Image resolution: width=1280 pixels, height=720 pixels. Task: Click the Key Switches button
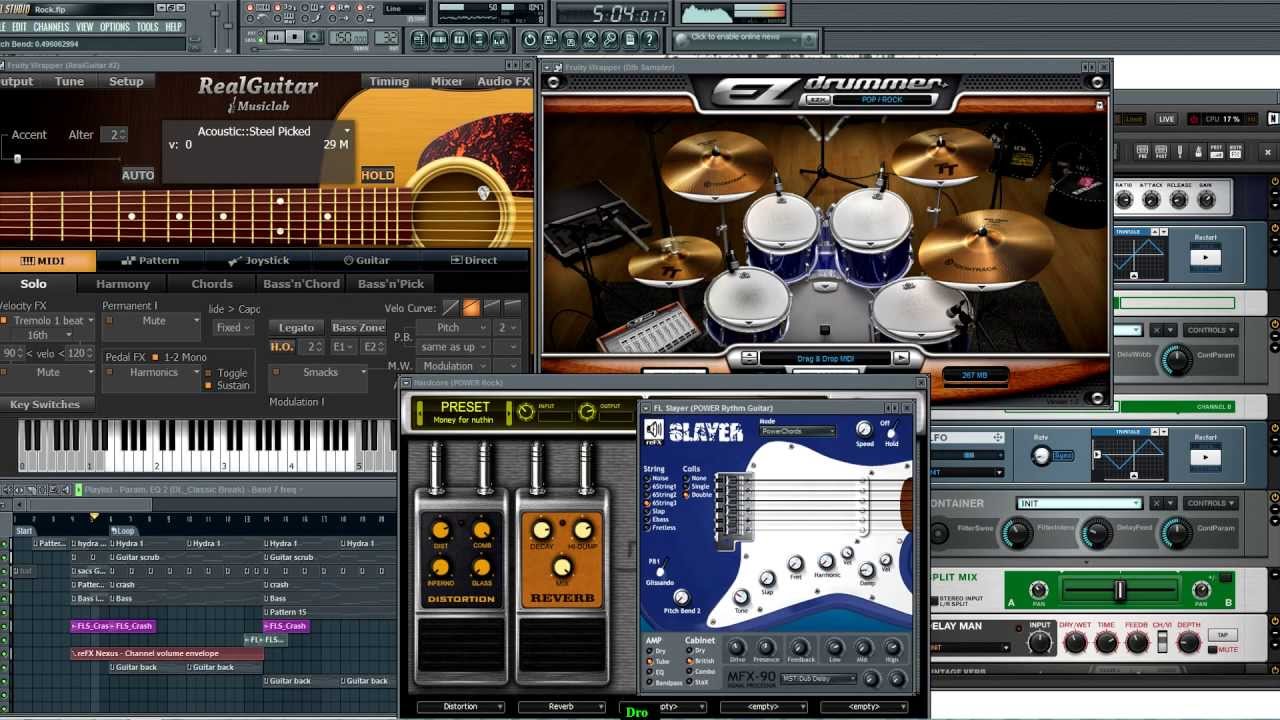coord(45,404)
